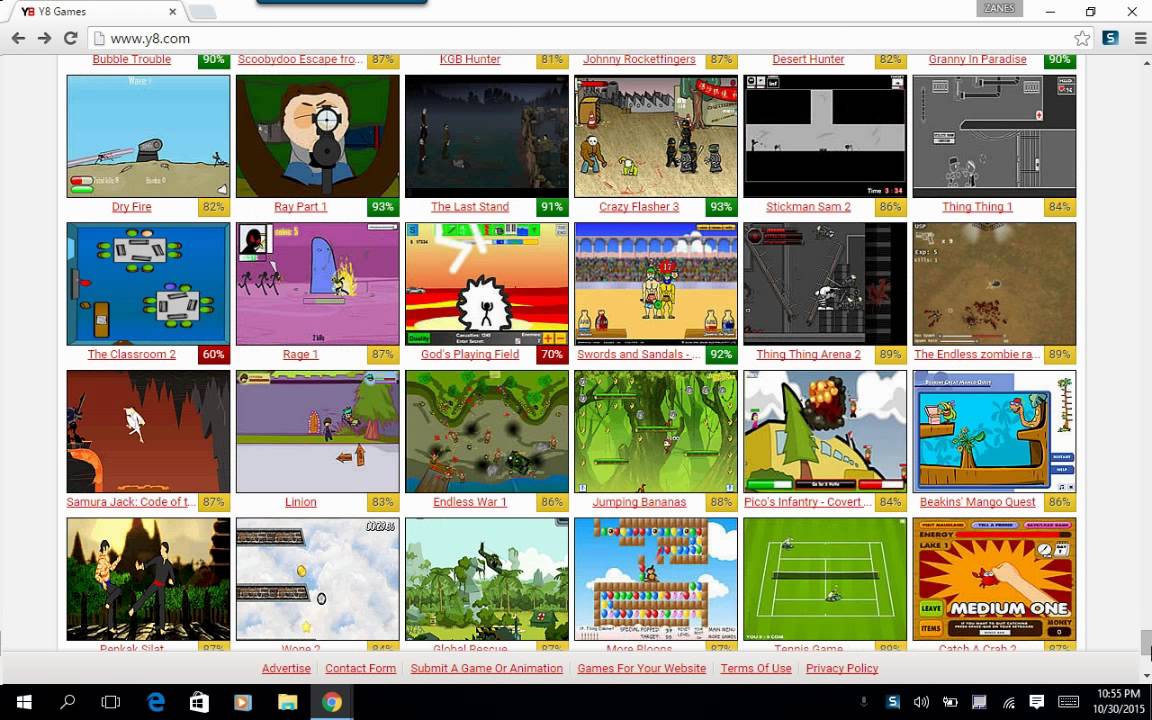
Task: Open God's Playing Field link
Action: (x=470, y=354)
